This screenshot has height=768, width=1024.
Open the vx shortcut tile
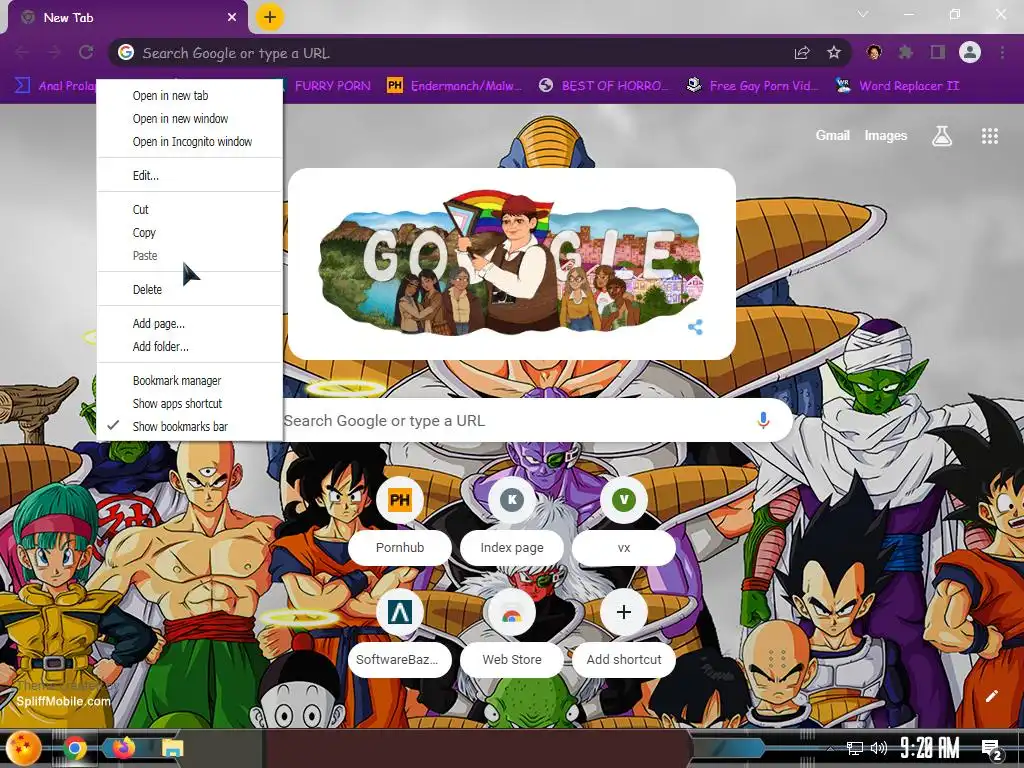624,522
